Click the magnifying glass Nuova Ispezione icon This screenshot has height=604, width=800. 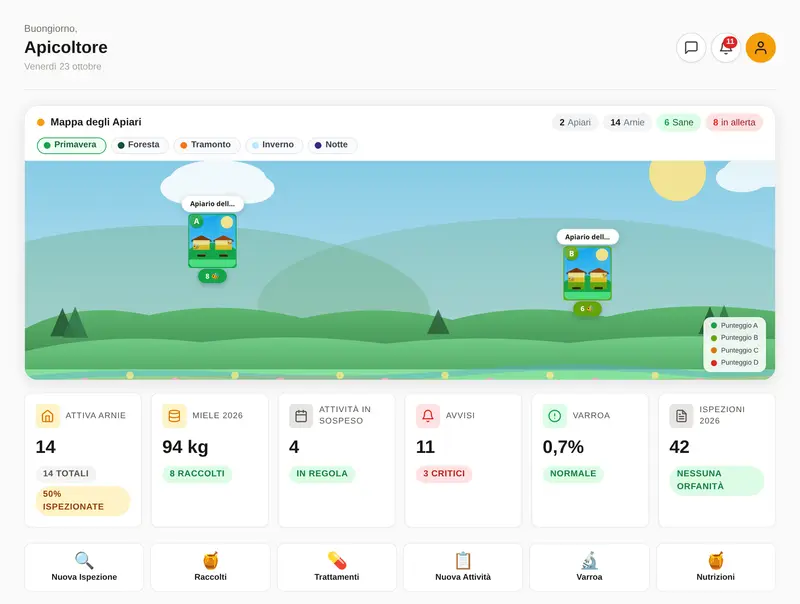point(84,560)
